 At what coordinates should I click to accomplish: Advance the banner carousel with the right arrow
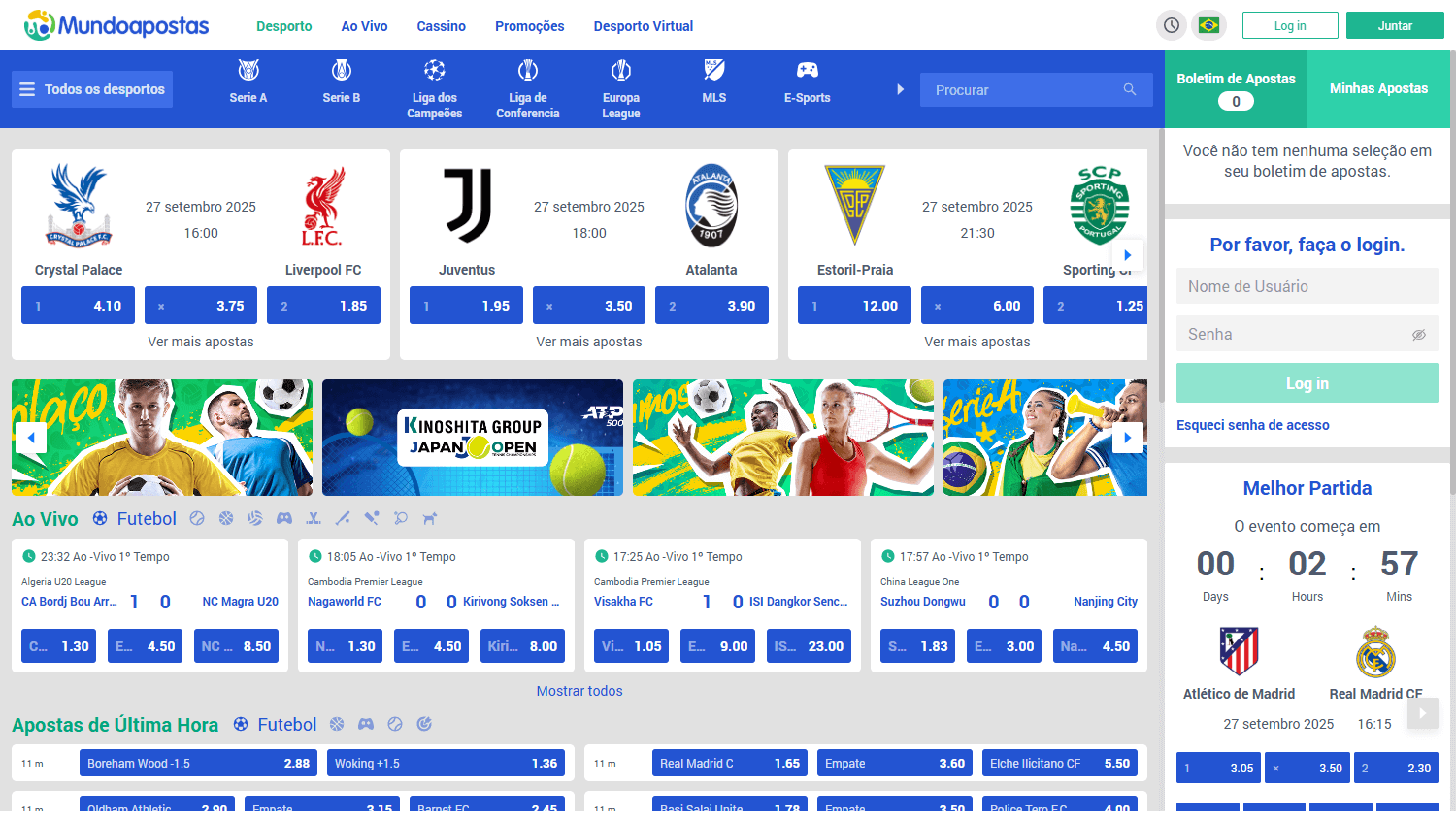1128,438
